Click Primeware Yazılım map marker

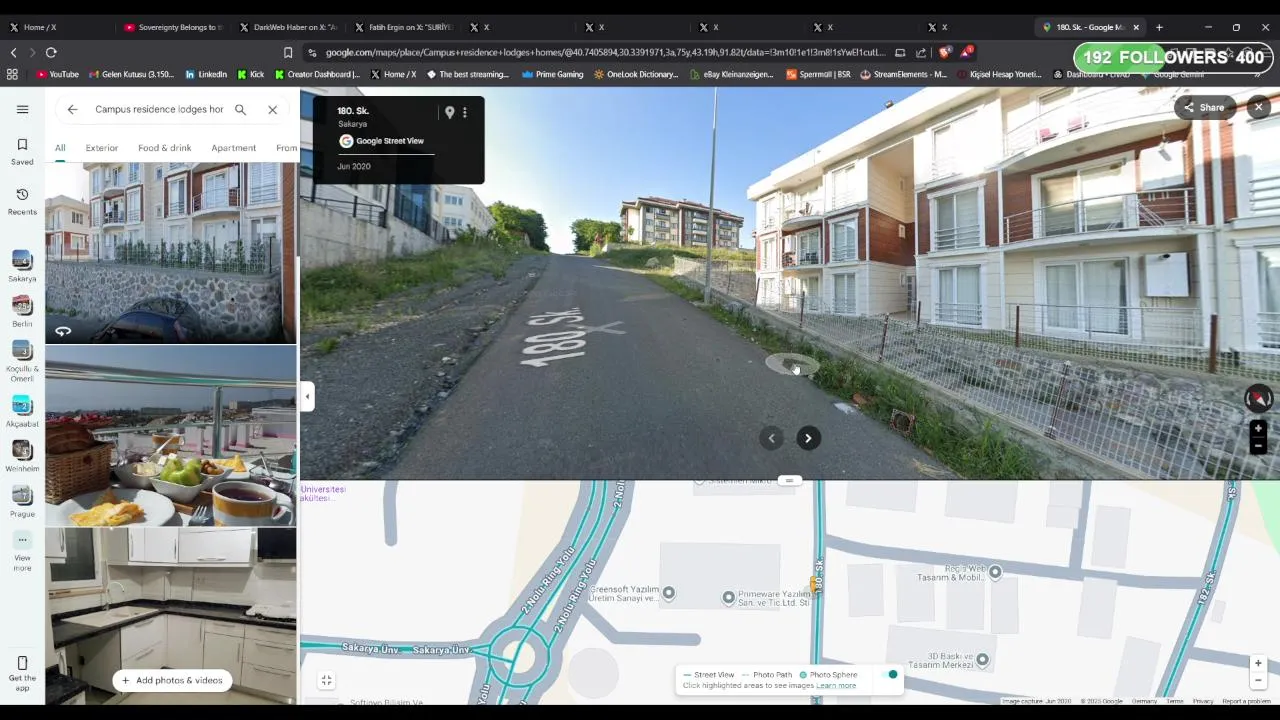pyautogui.click(x=728, y=597)
